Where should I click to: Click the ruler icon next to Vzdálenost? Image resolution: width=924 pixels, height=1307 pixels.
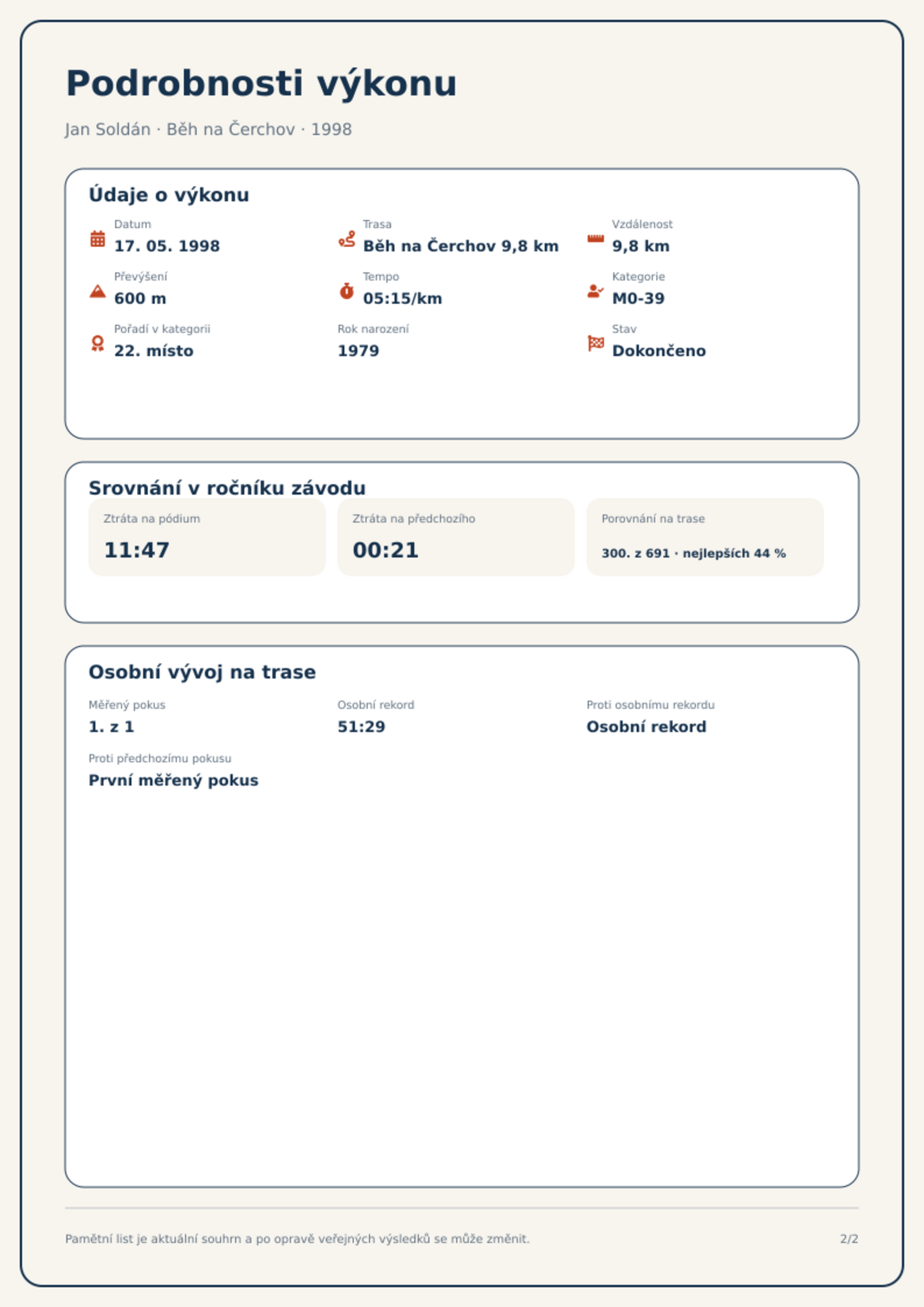tap(595, 239)
